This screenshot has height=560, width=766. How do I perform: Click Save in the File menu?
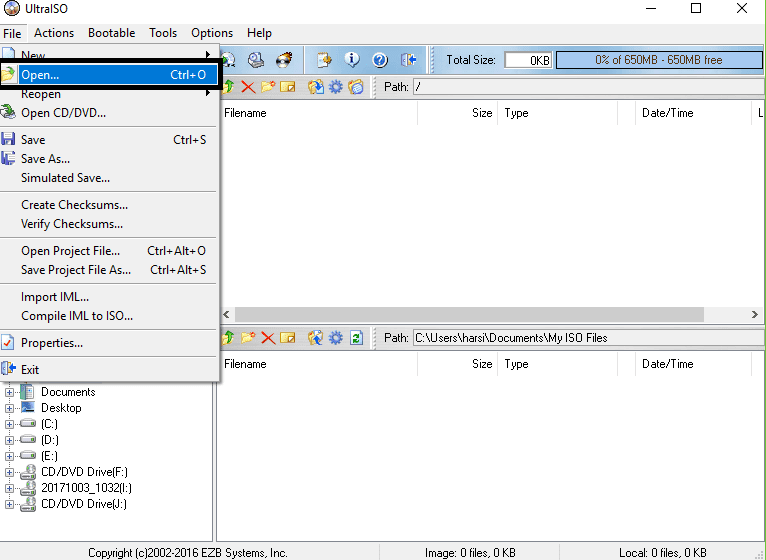click(x=109, y=140)
